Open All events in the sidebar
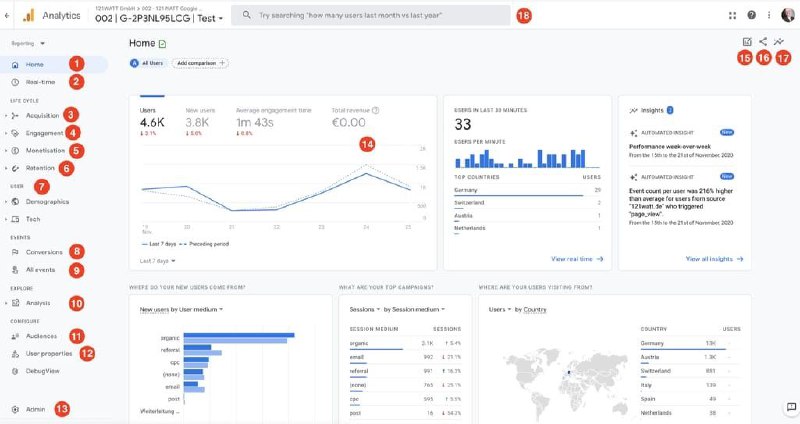Image resolution: width=800 pixels, height=424 pixels. (x=41, y=270)
